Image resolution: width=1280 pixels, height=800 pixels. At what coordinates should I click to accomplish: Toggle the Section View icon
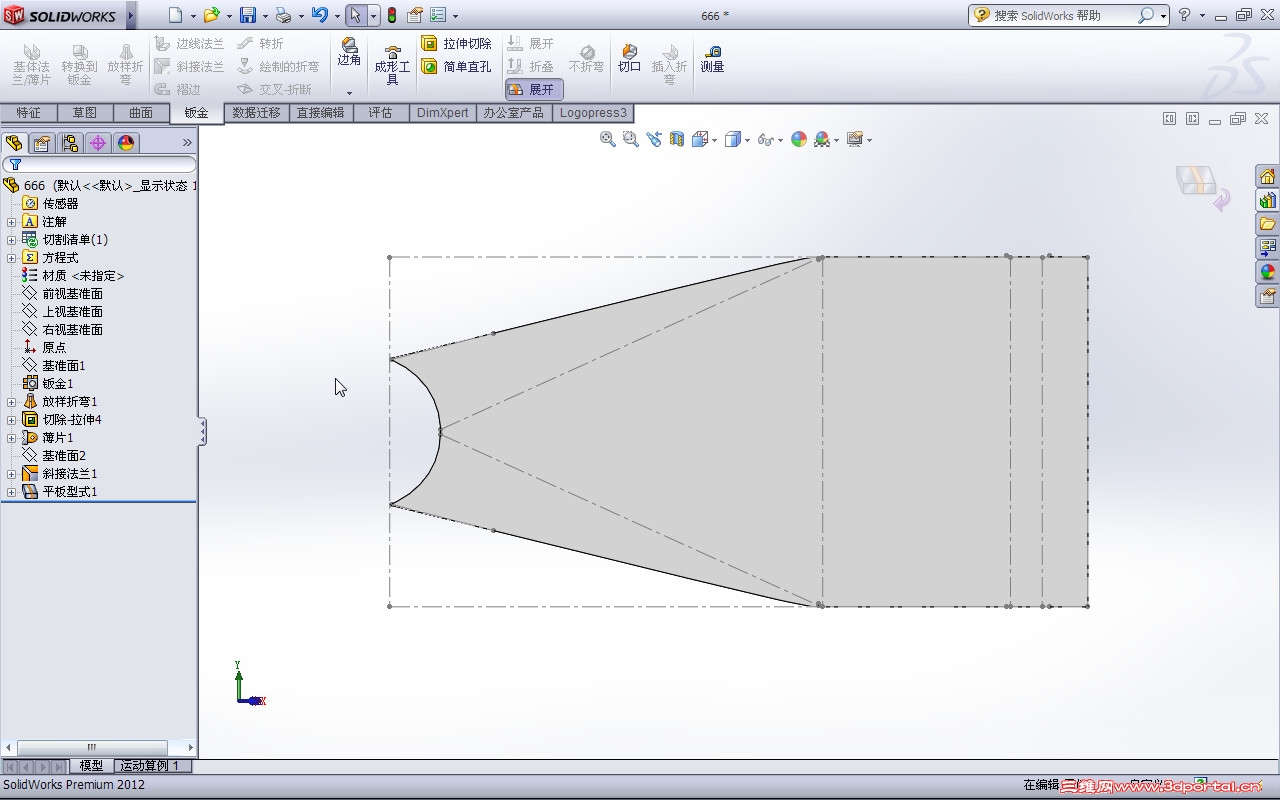(x=677, y=139)
